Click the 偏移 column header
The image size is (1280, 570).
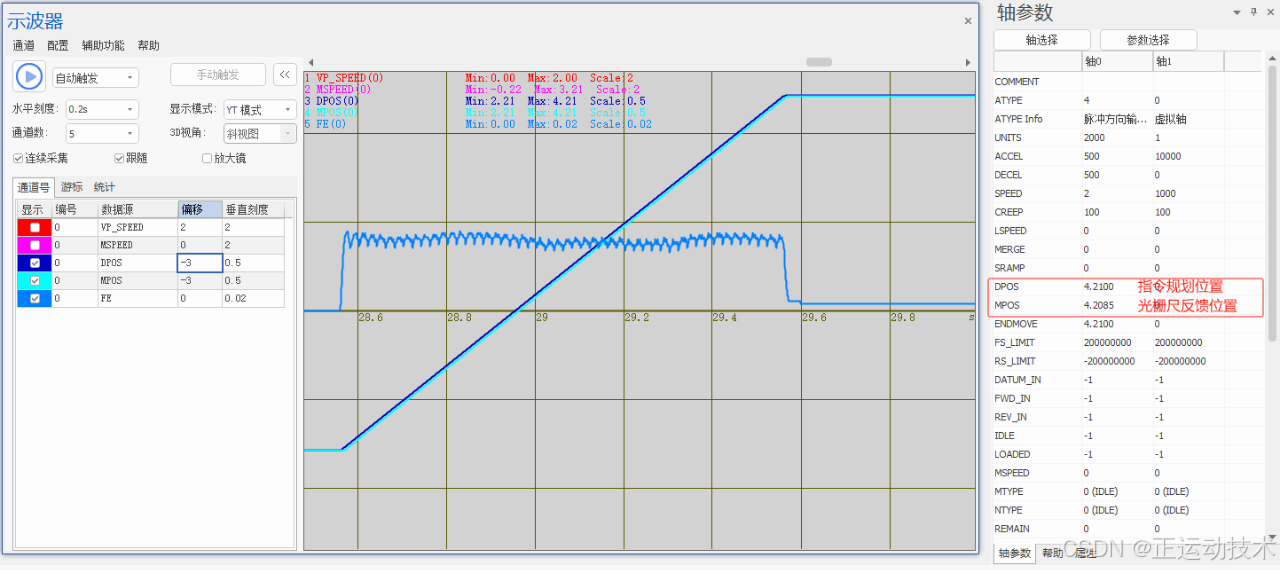(x=200, y=210)
